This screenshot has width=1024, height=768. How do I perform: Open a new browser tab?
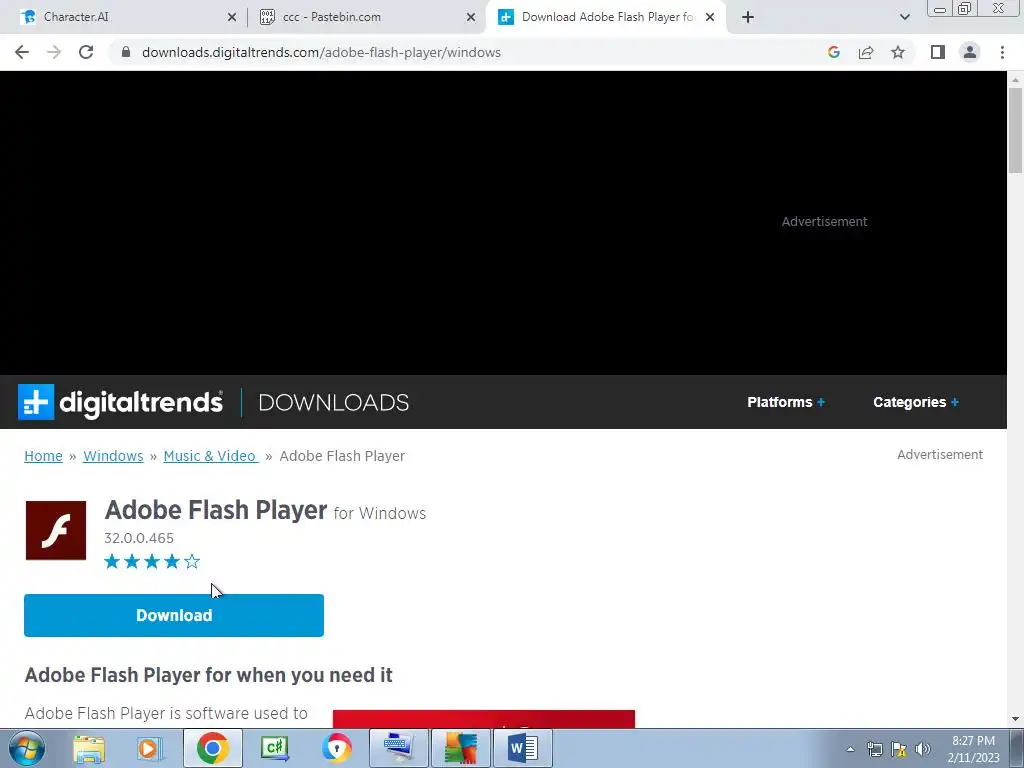(748, 18)
